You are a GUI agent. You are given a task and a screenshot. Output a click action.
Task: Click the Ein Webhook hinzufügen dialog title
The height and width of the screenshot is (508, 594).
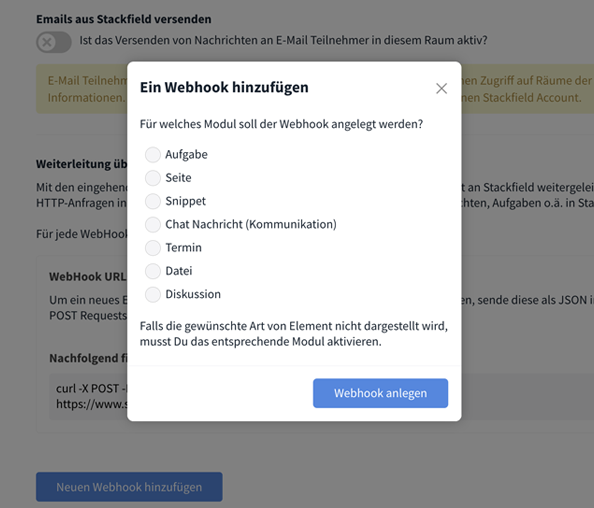point(224,88)
